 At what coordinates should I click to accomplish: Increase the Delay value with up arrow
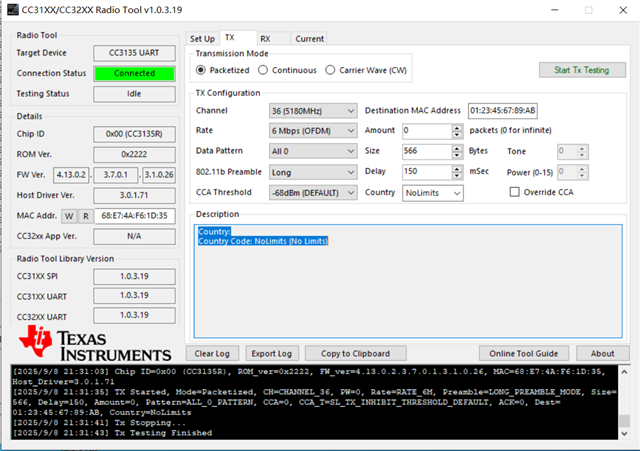(x=457, y=168)
